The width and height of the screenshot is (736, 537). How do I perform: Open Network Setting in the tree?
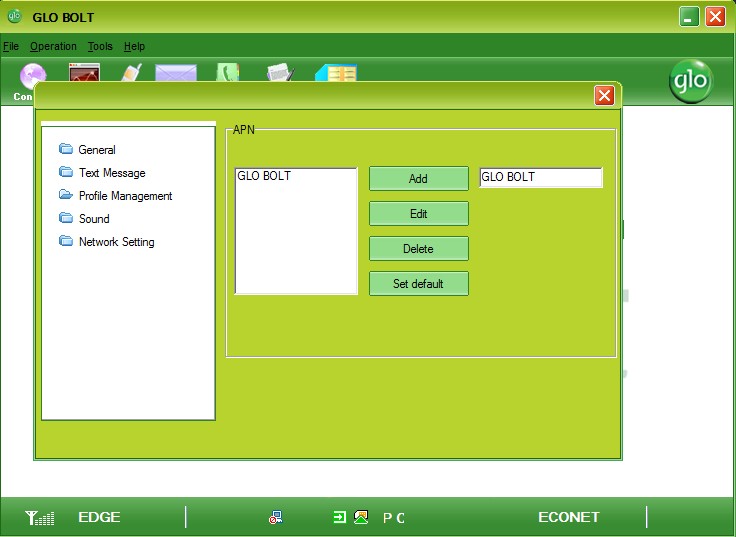(116, 242)
